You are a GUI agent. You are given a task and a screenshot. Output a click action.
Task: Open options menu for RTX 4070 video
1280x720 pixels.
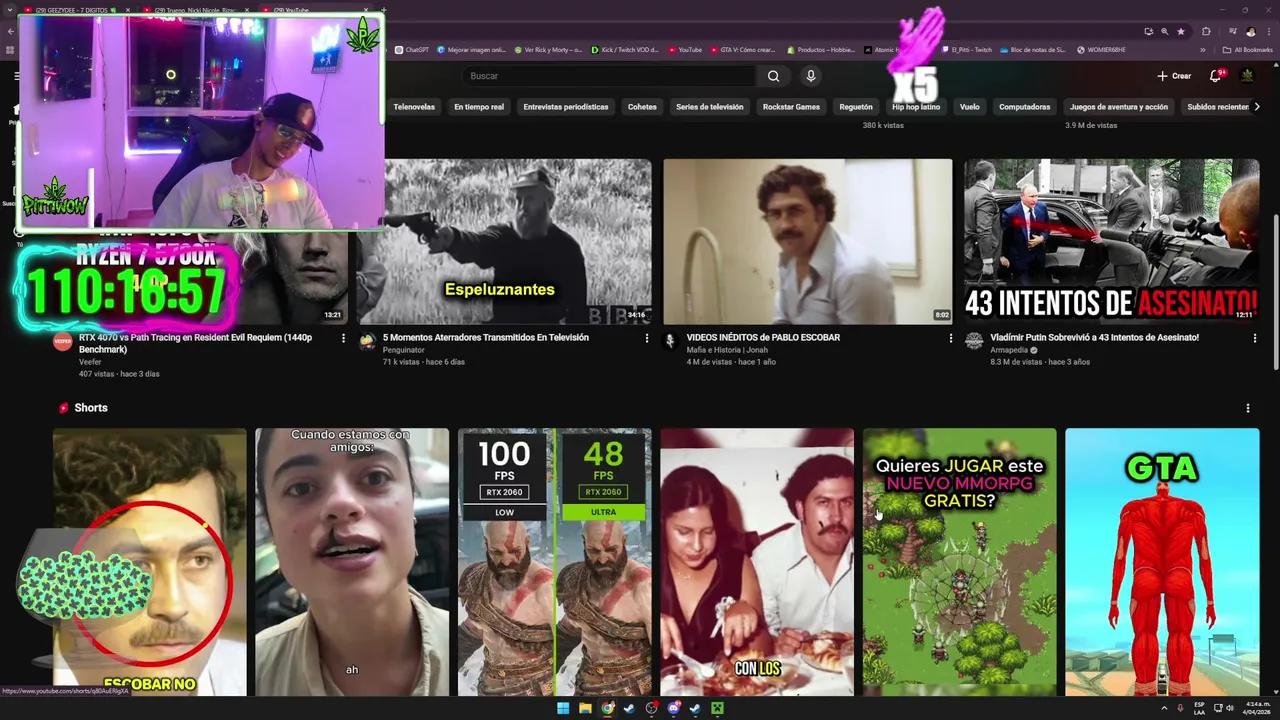point(343,338)
